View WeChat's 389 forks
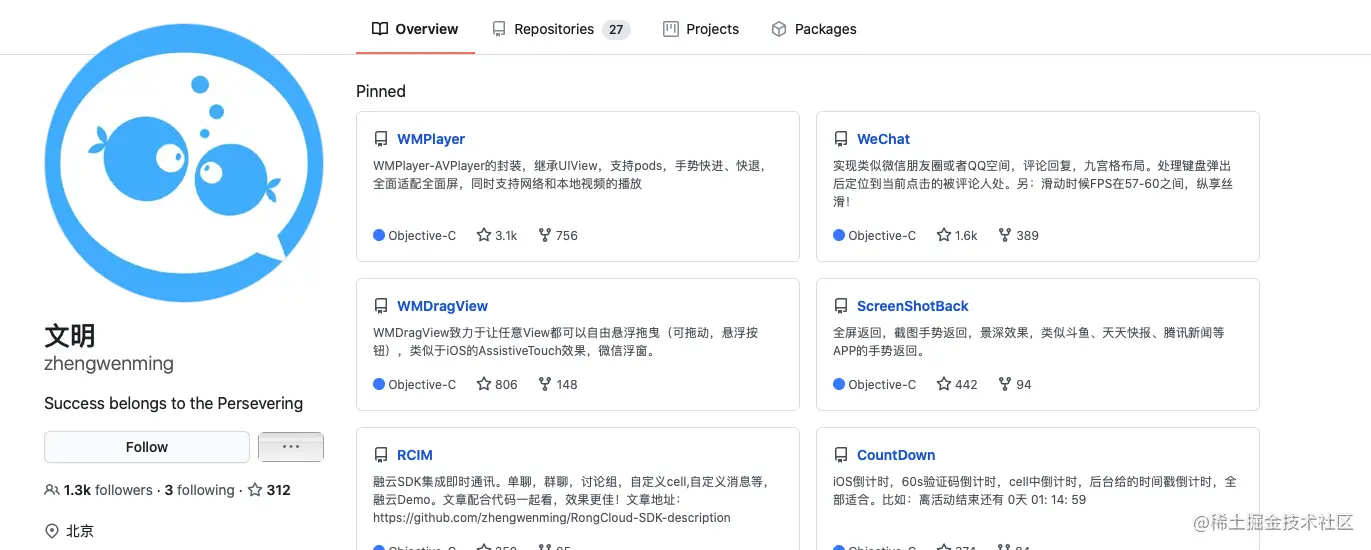Screen dimensions: 1371x550 point(1018,236)
